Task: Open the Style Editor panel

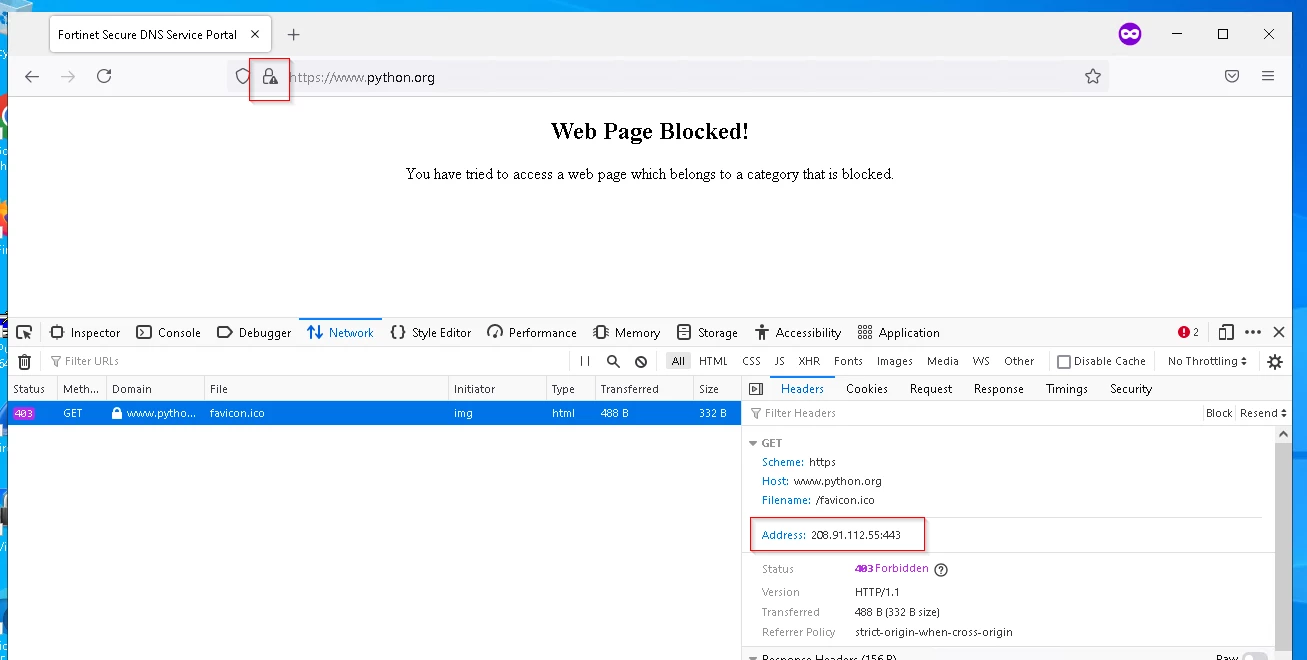Action: click(431, 333)
